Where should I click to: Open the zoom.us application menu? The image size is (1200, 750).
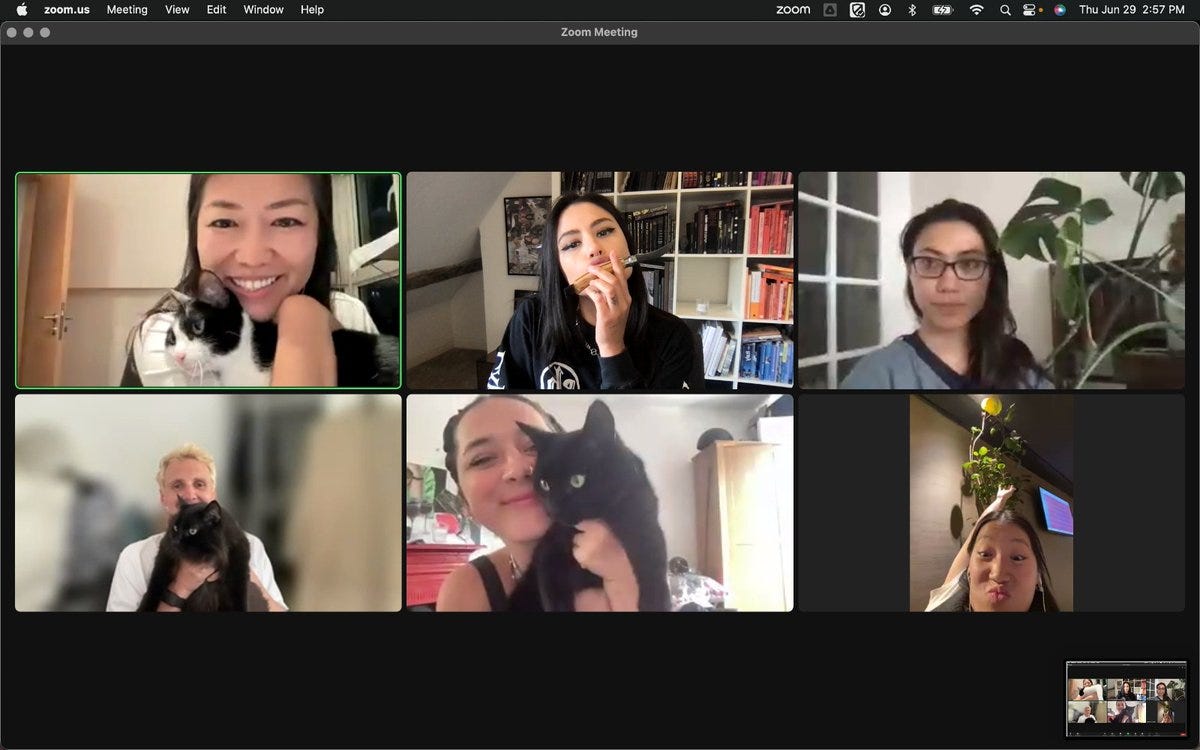[x=65, y=9]
